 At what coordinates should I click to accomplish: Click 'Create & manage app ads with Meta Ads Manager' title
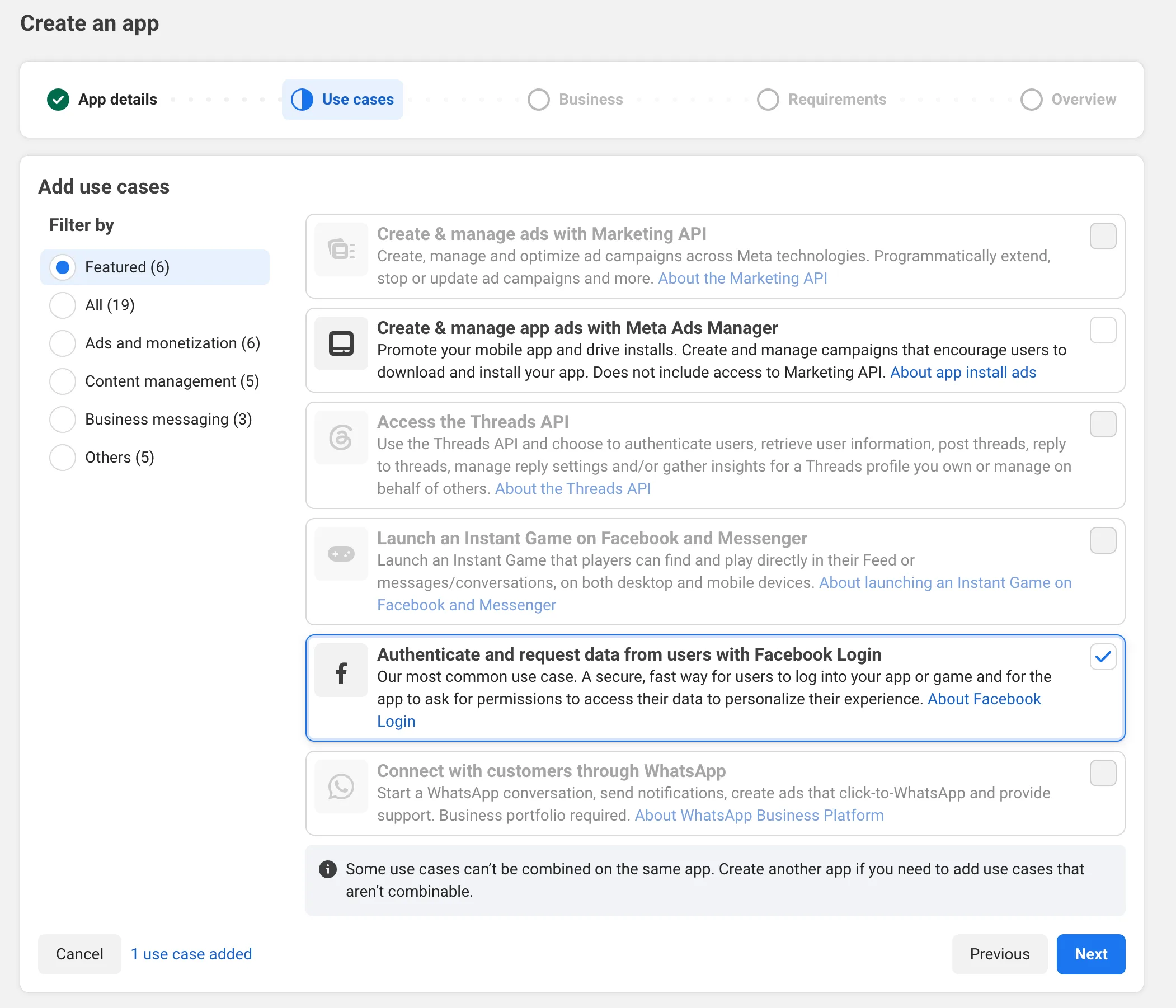coord(577,328)
